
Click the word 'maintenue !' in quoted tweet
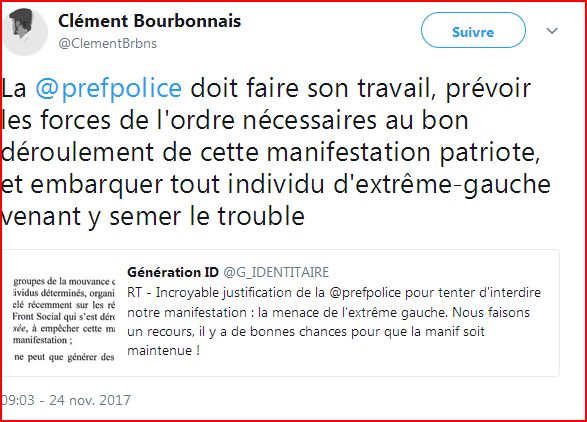coord(163,350)
